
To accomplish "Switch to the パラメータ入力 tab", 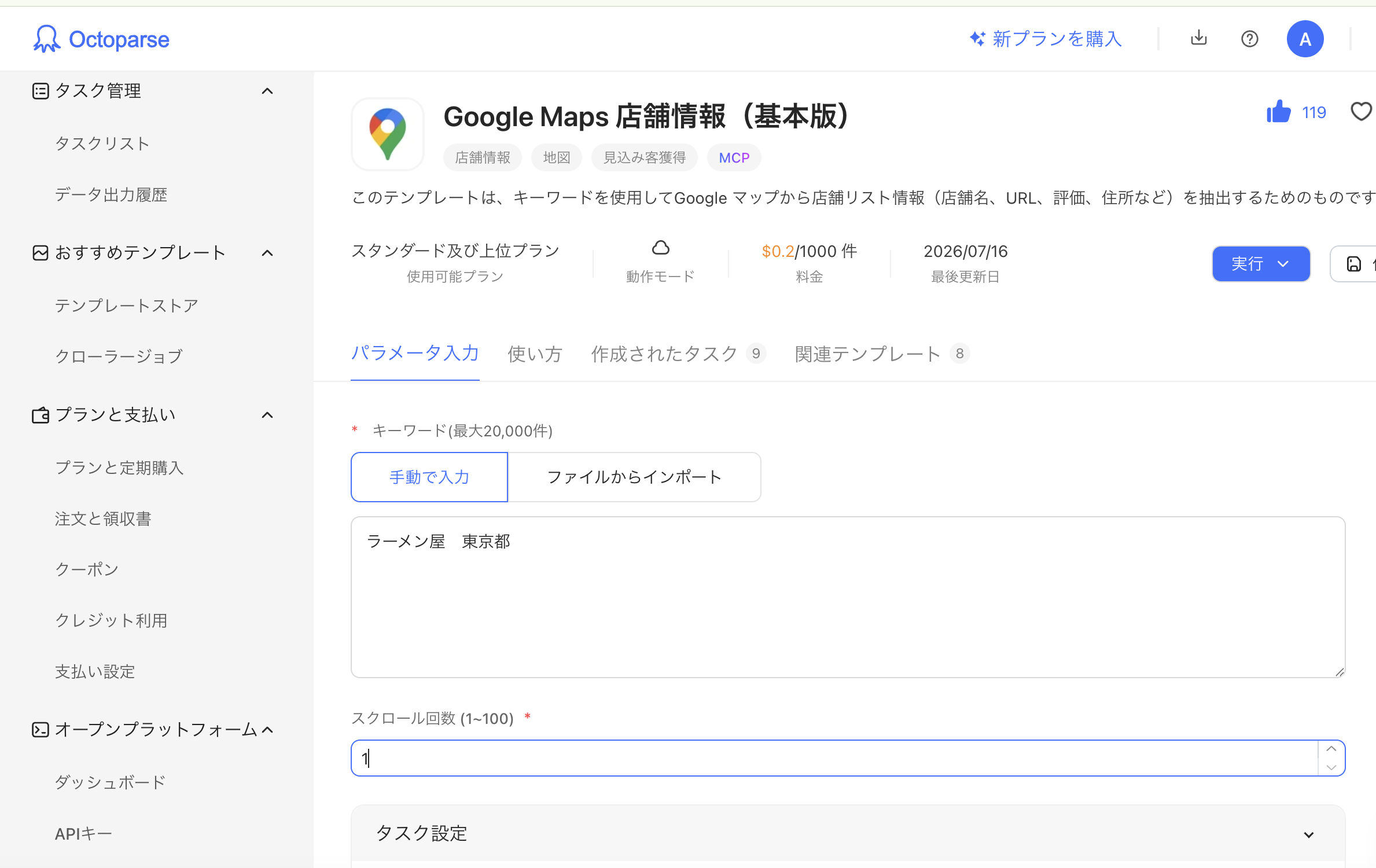I will pos(415,353).
